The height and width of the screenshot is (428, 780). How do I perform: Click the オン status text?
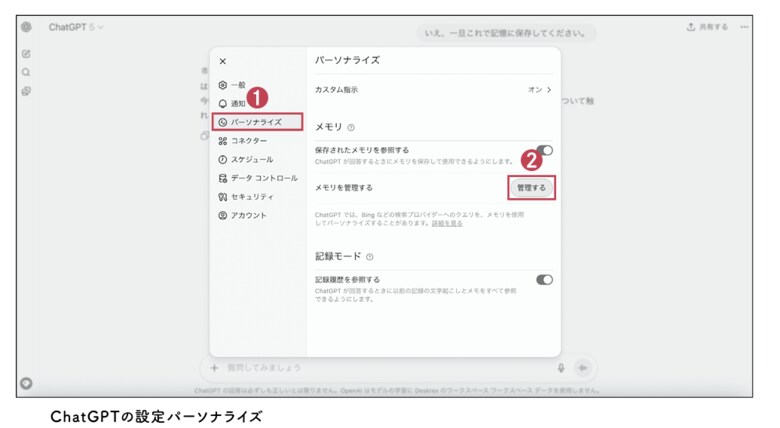535,90
